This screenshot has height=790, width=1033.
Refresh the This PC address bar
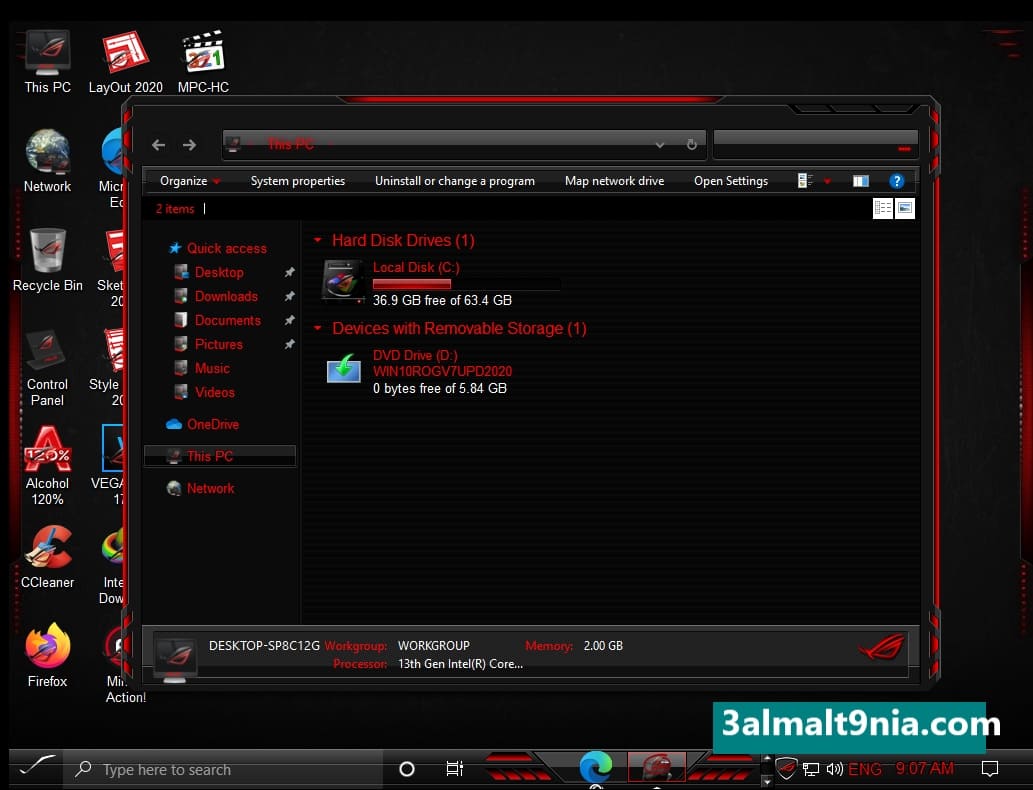pos(691,144)
